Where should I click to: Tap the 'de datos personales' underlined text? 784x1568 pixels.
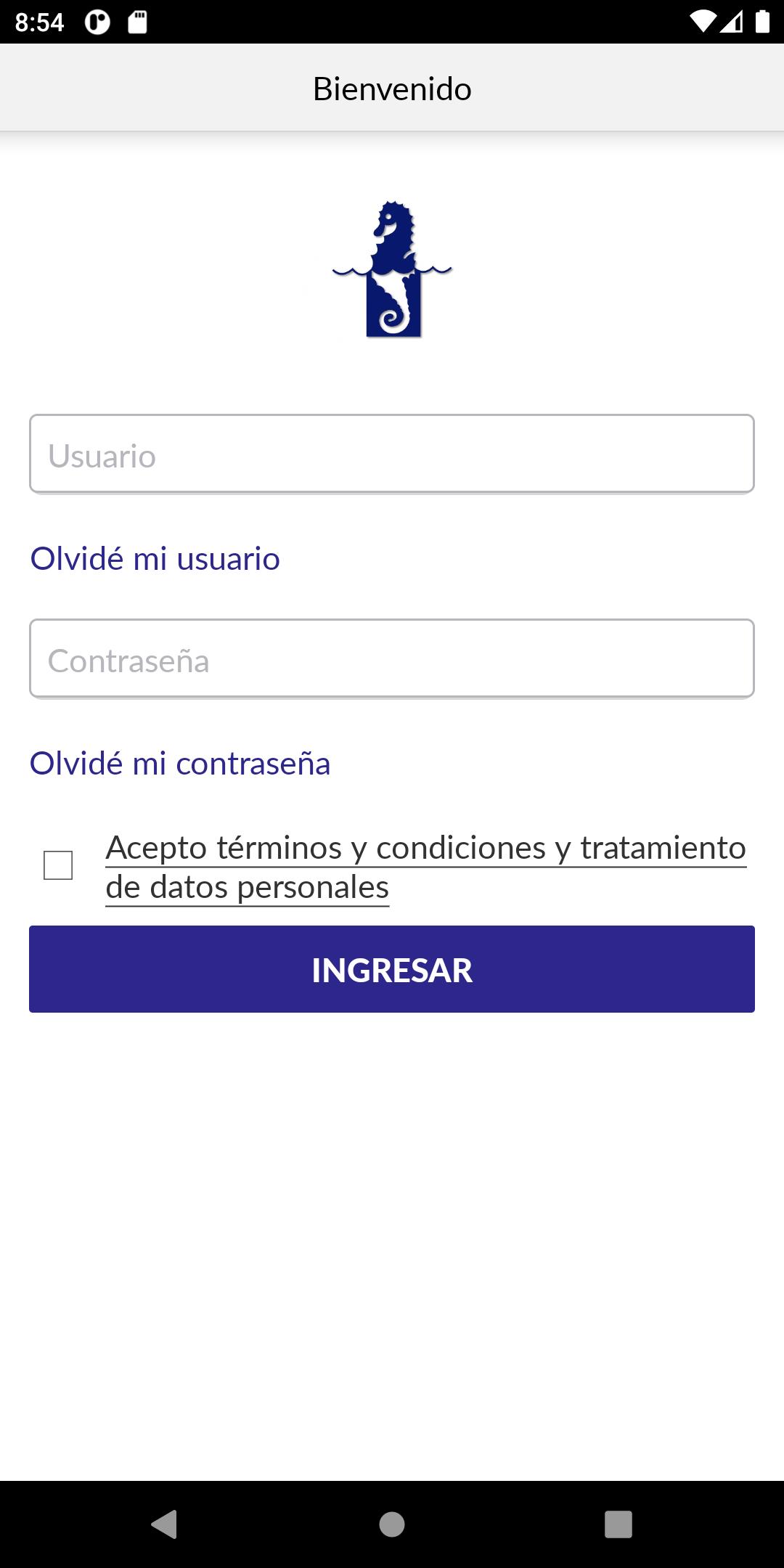[x=248, y=888]
